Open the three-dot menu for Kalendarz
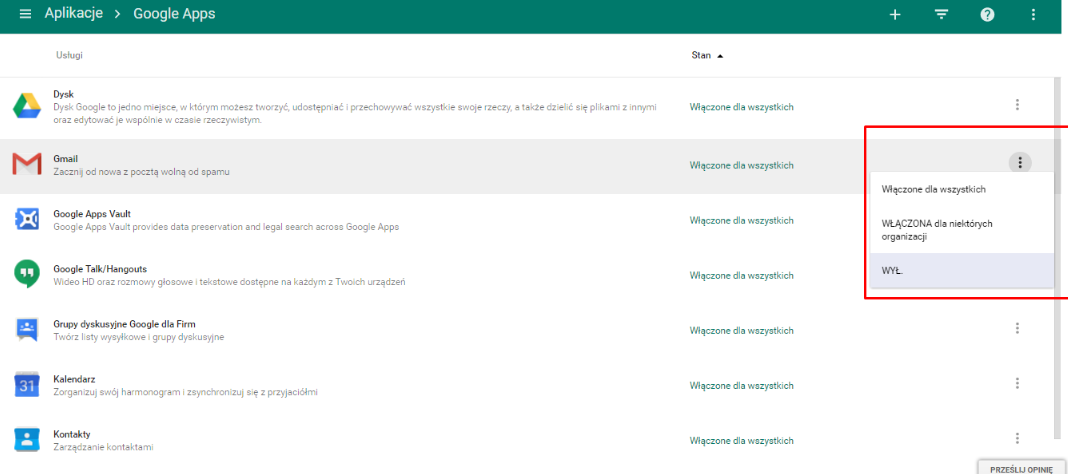Viewport: 1068px width, 474px height. (1017, 383)
